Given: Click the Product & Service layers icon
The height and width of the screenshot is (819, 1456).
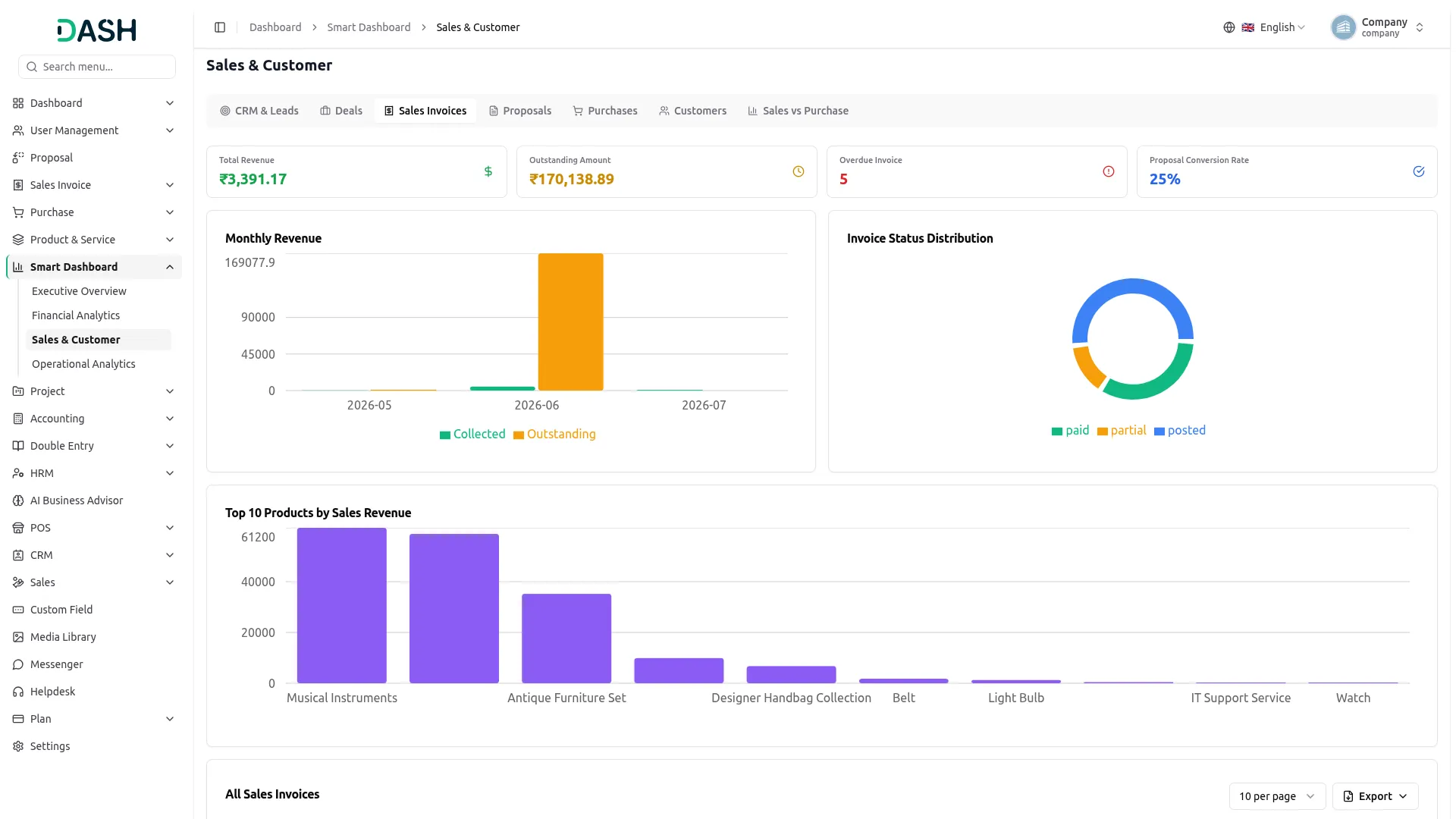Looking at the screenshot, I should click(x=18, y=240).
